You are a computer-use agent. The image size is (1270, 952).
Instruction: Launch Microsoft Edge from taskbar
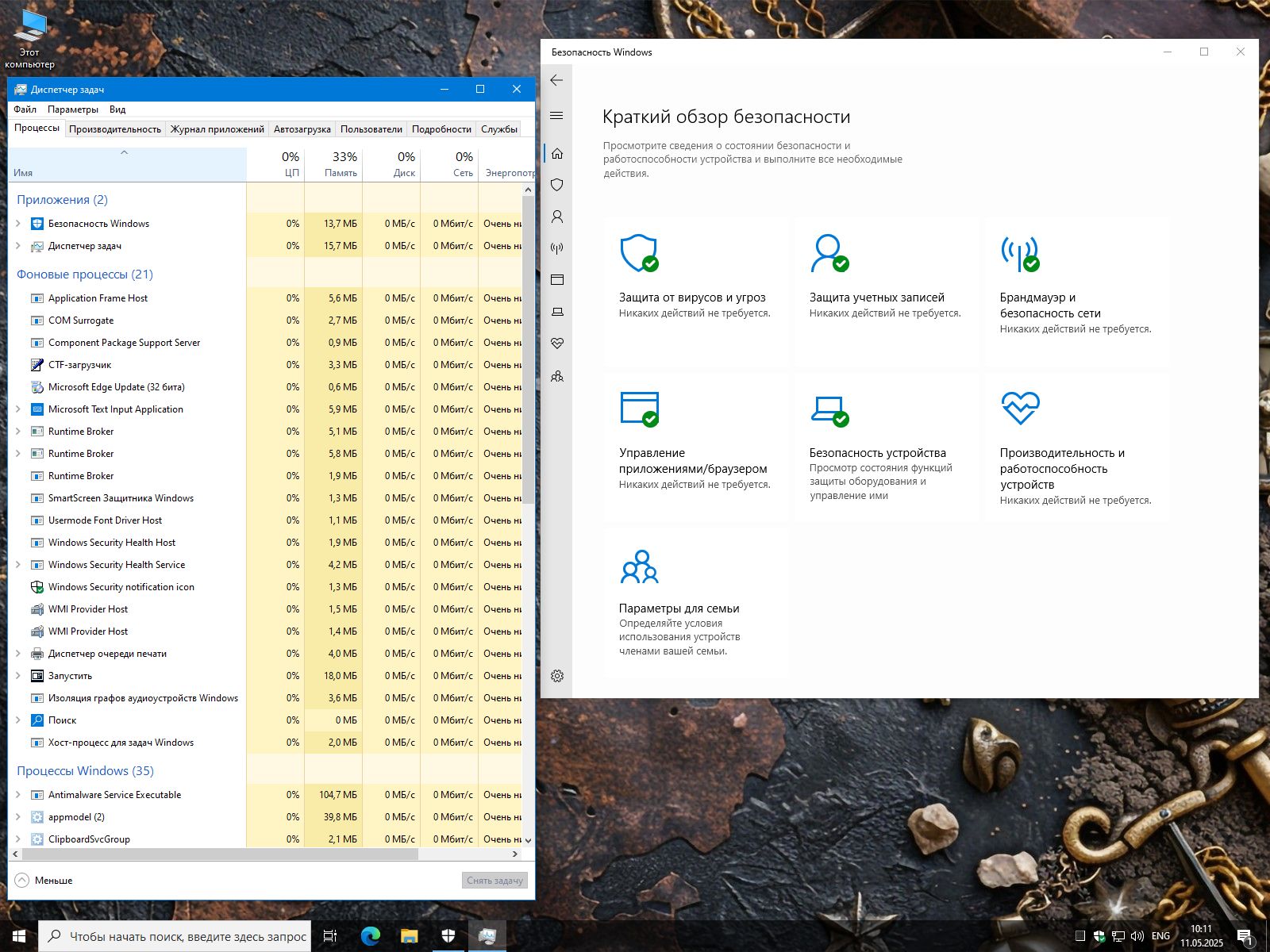click(x=371, y=936)
